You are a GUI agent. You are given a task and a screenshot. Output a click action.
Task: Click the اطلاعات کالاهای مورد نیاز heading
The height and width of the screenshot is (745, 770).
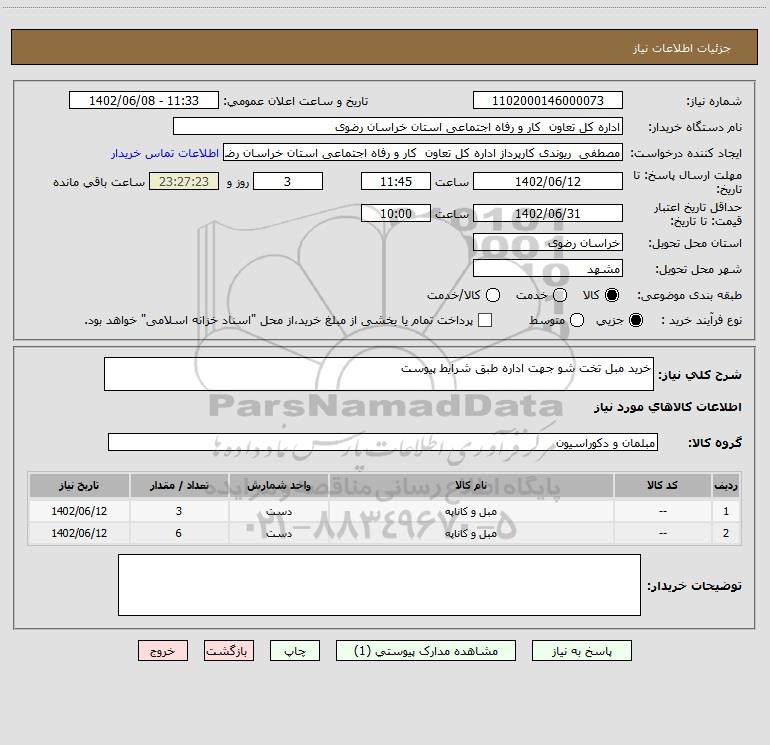(x=668, y=407)
